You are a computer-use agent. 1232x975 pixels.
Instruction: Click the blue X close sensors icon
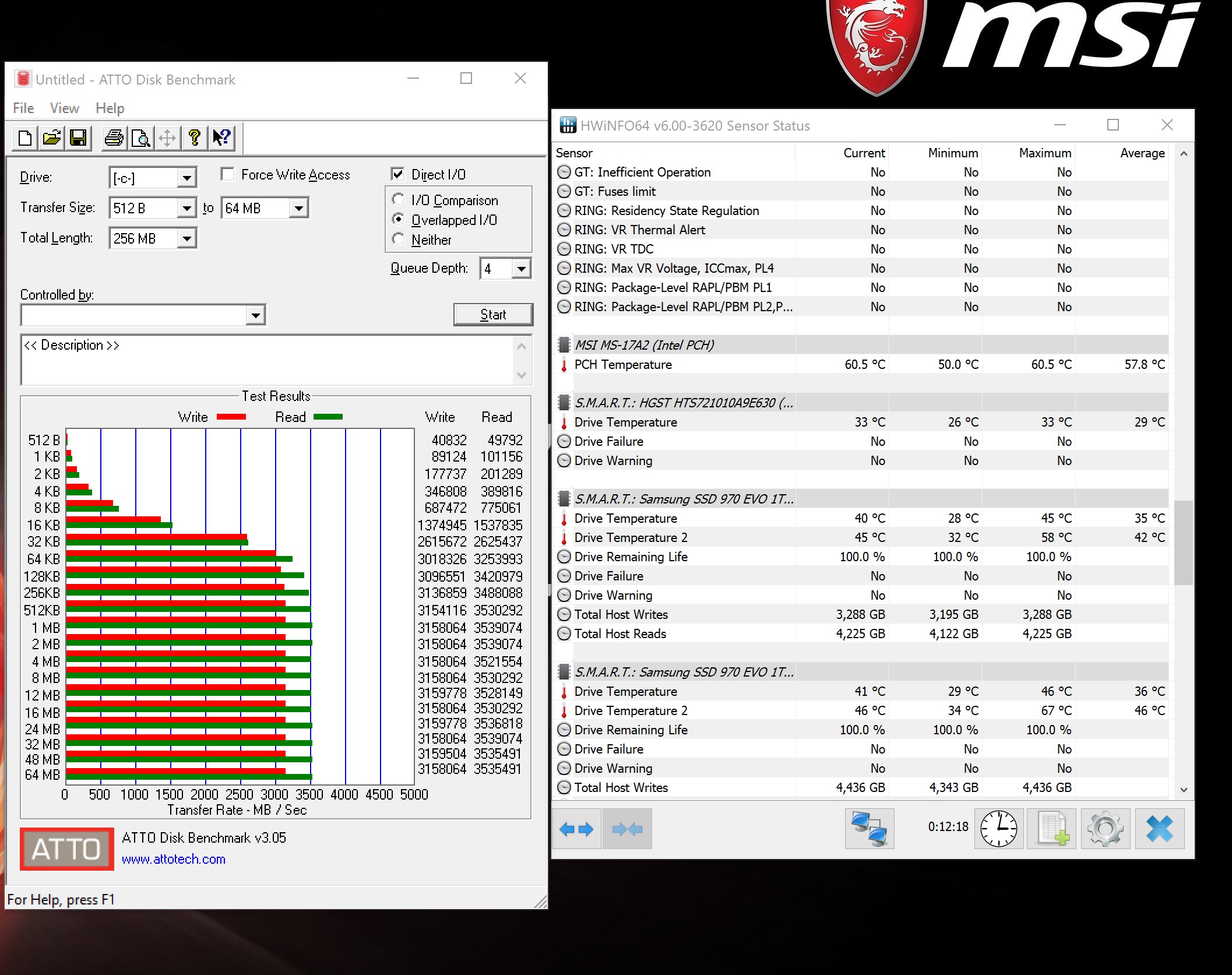1160,829
